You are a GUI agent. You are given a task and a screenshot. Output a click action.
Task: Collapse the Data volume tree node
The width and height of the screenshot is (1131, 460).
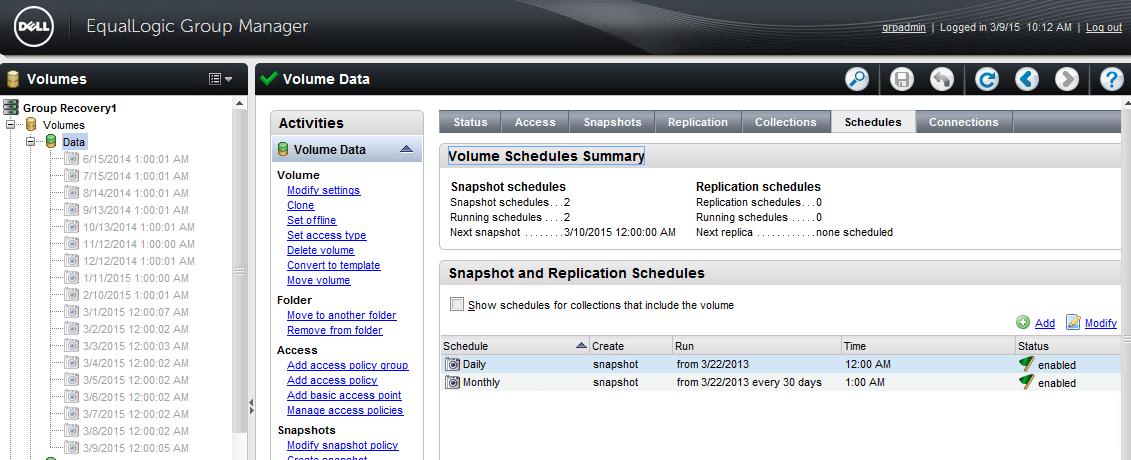[30, 141]
